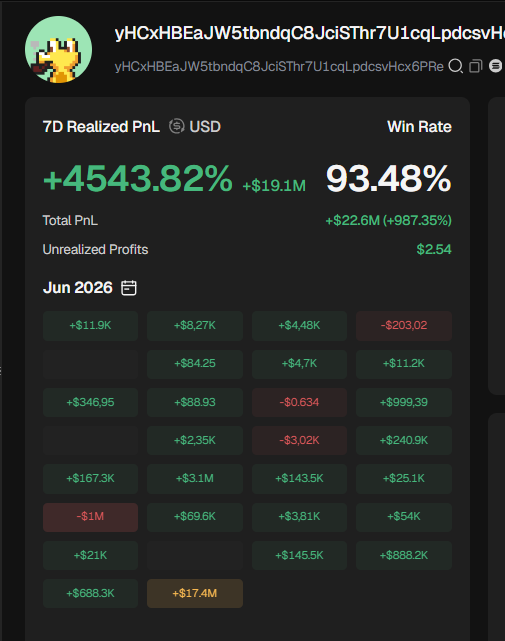Copy the wallet address with copy icon

476,66
